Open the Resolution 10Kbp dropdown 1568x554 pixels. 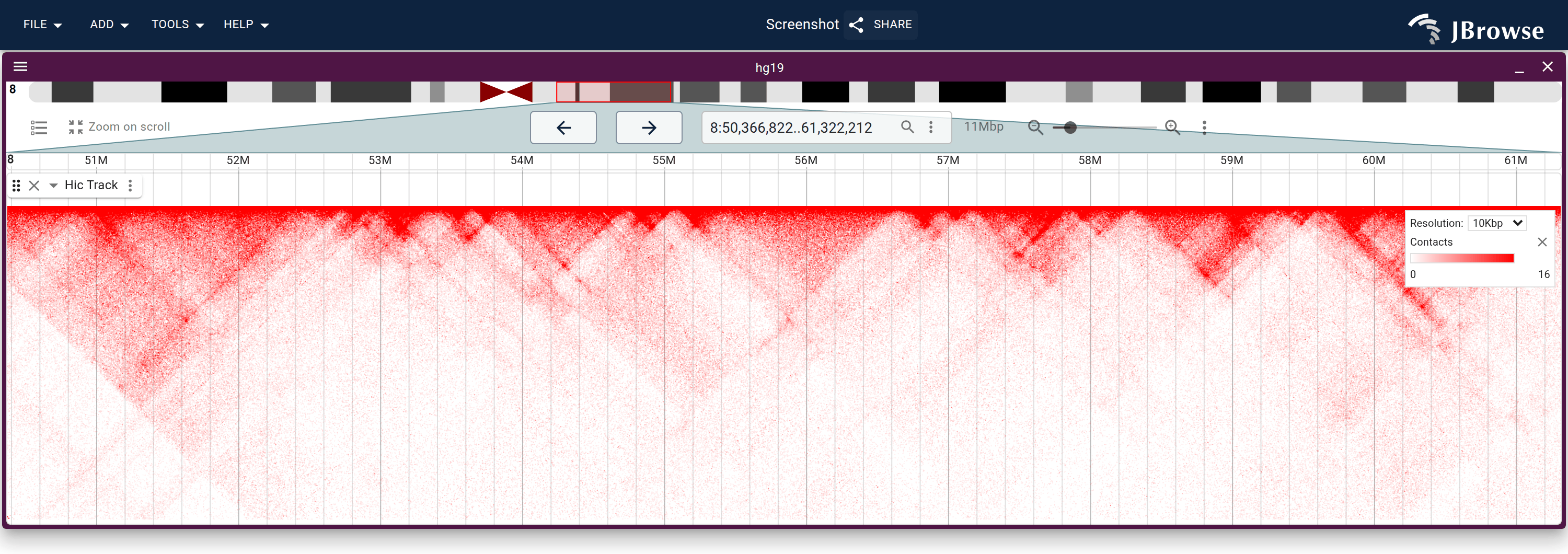click(x=1497, y=223)
